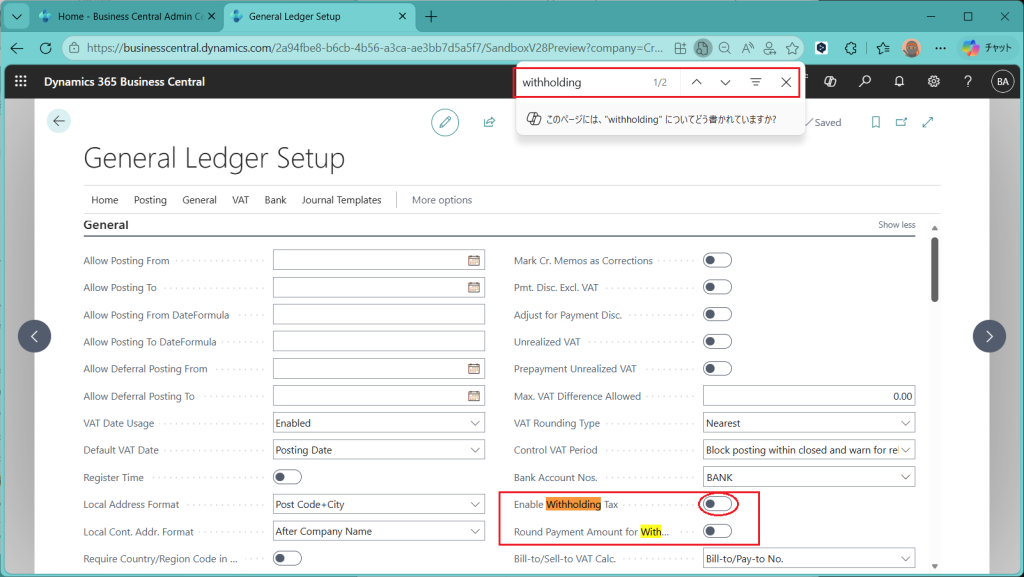The width and height of the screenshot is (1024, 577).
Task: Click the pencil edit icon
Action: tap(445, 122)
